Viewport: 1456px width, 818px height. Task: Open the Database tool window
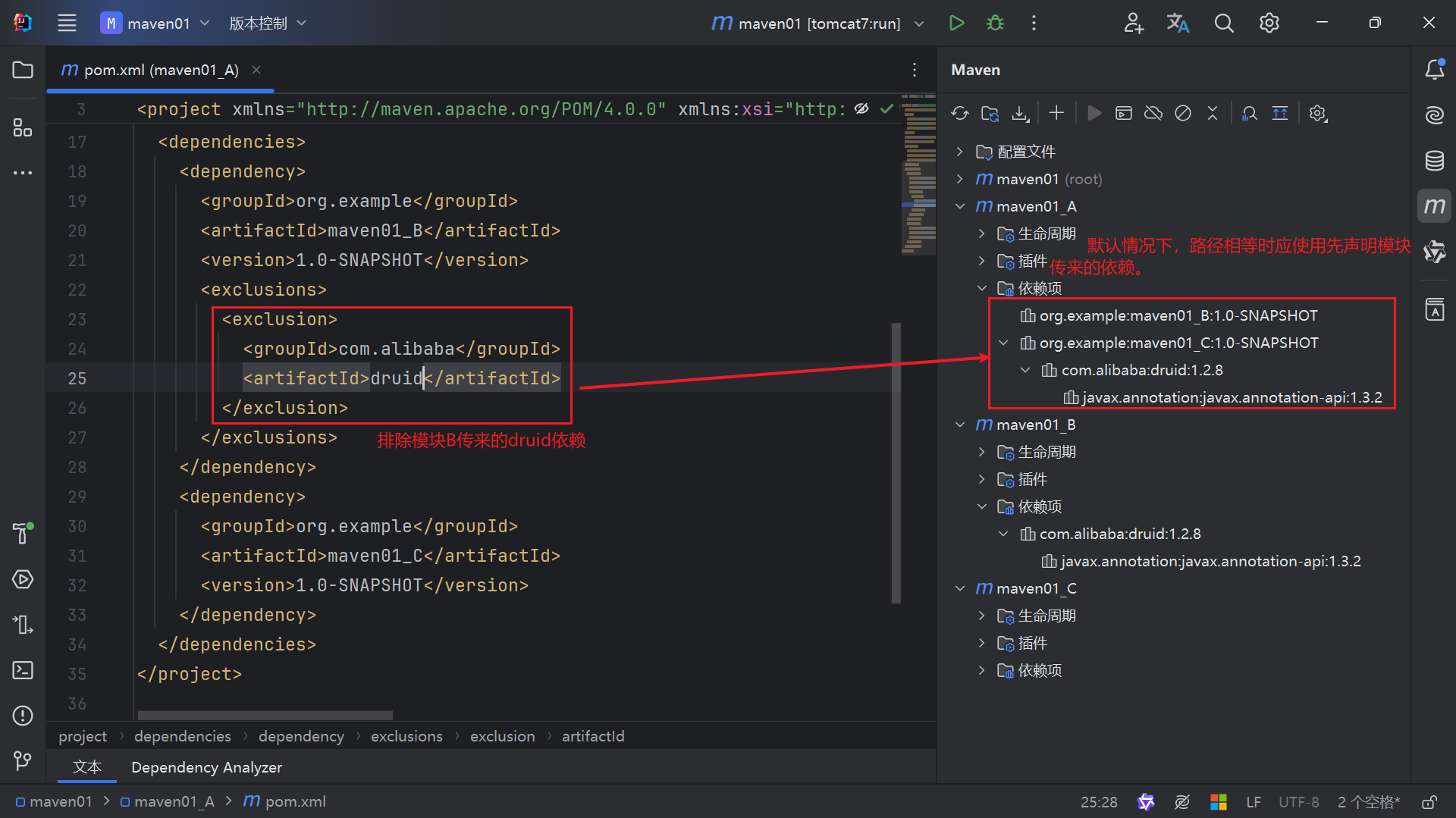[x=1434, y=161]
